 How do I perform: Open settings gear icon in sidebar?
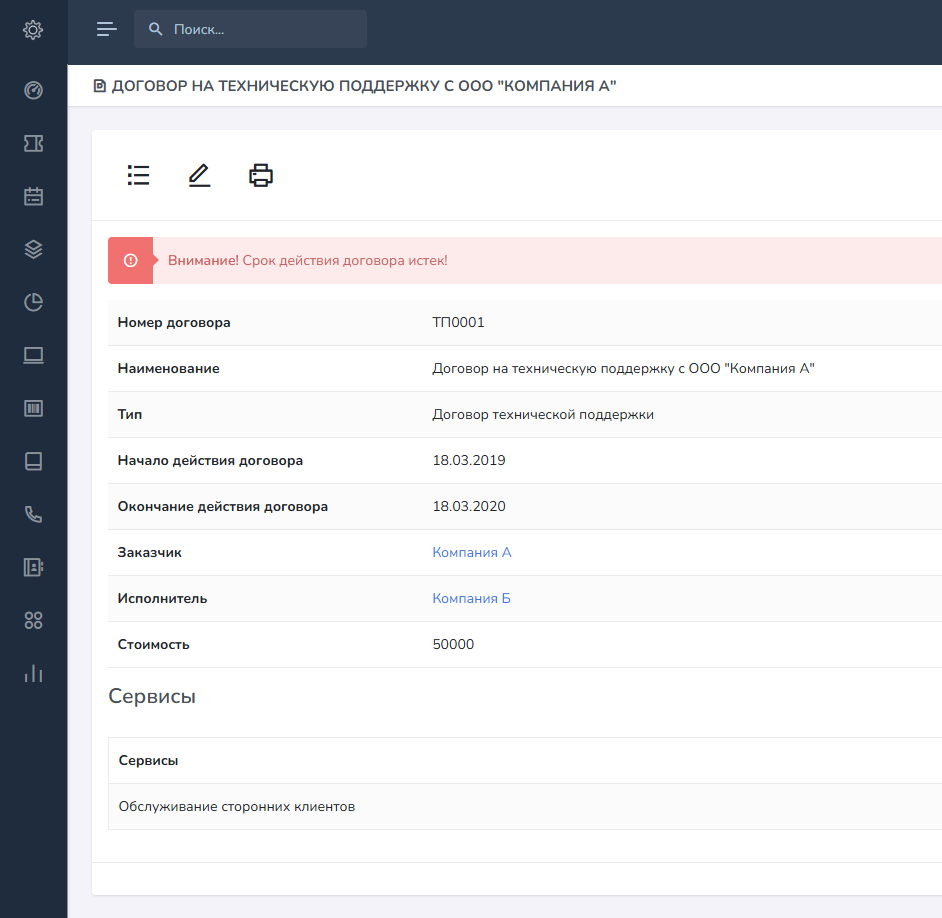point(33,30)
